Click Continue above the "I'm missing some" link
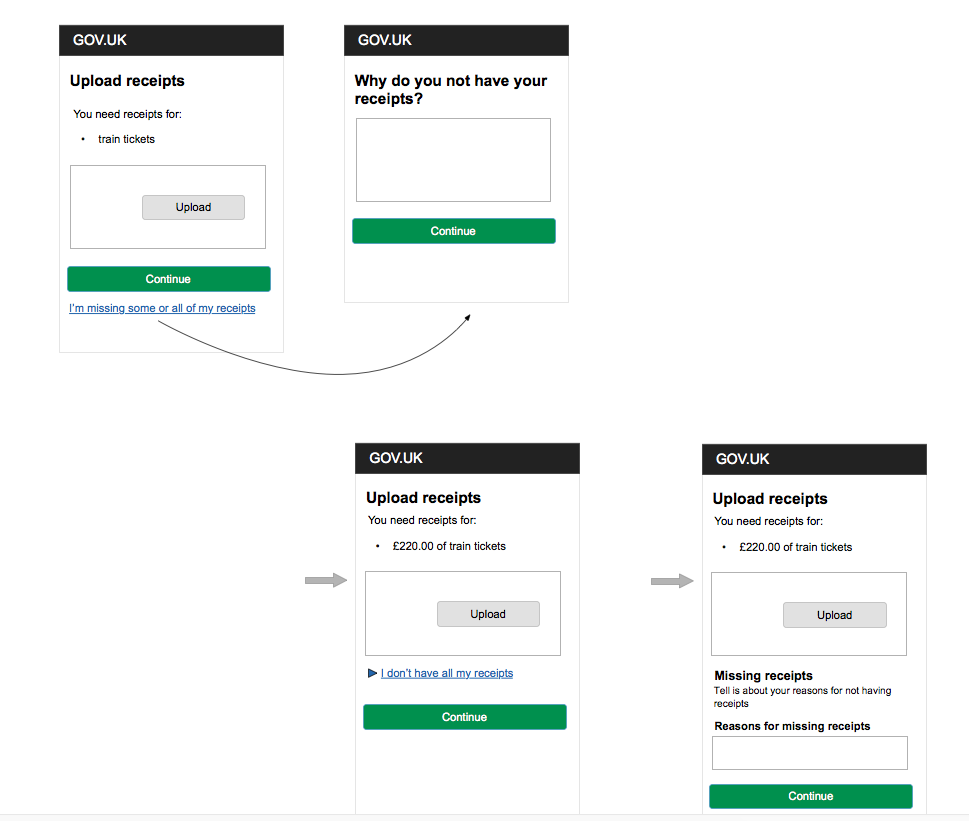 coord(168,279)
